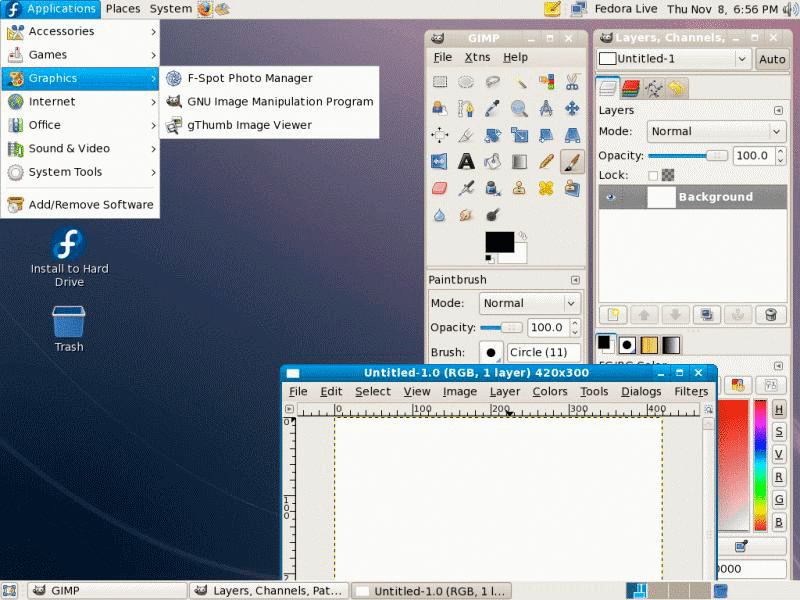Select the Free Select lasso tool
The width and height of the screenshot is (800, 600).
(x=492, y=82)
